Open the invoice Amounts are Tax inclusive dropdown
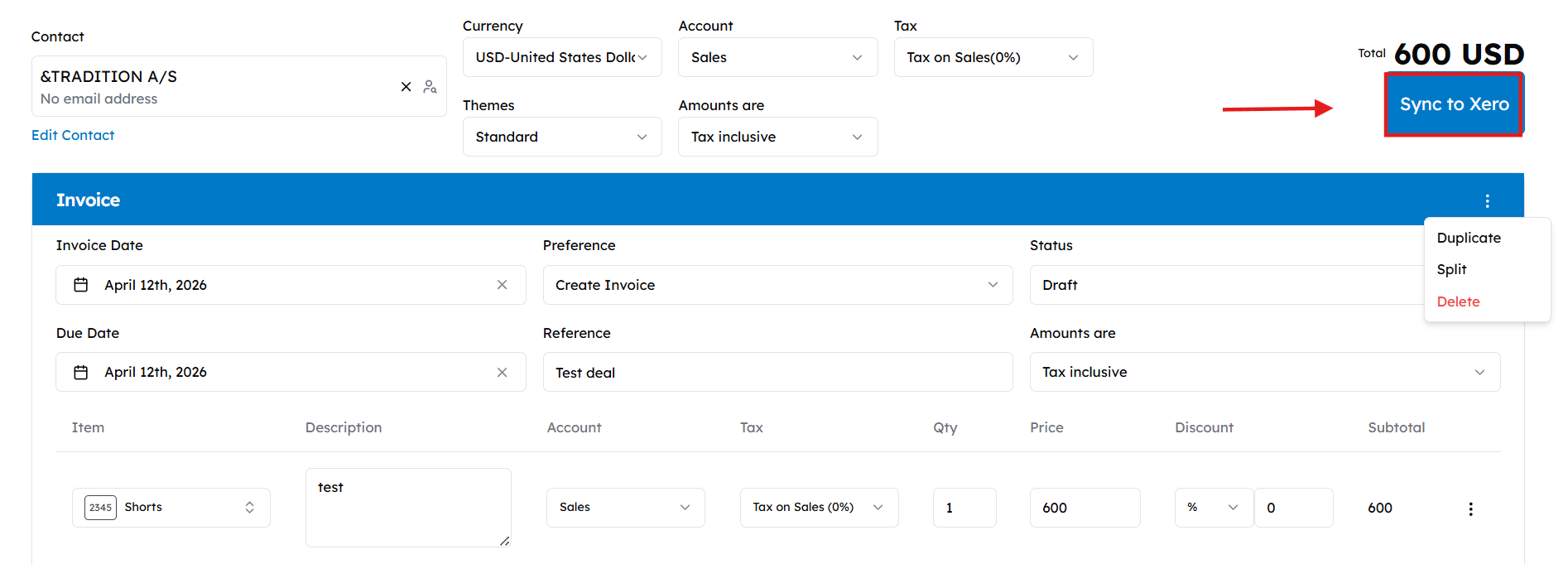Image resolution: width=1568 pixels, height=564 pixels. coord(1265,372)
